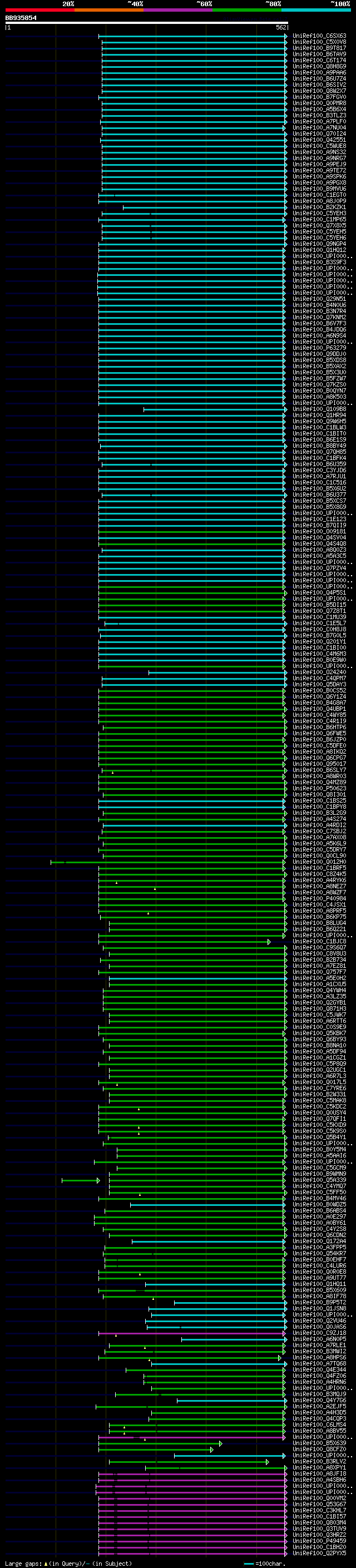Select the UniRef100_B3TLZ3 label
Viewport: 356px width, 1568px height.
pos(319,116)
